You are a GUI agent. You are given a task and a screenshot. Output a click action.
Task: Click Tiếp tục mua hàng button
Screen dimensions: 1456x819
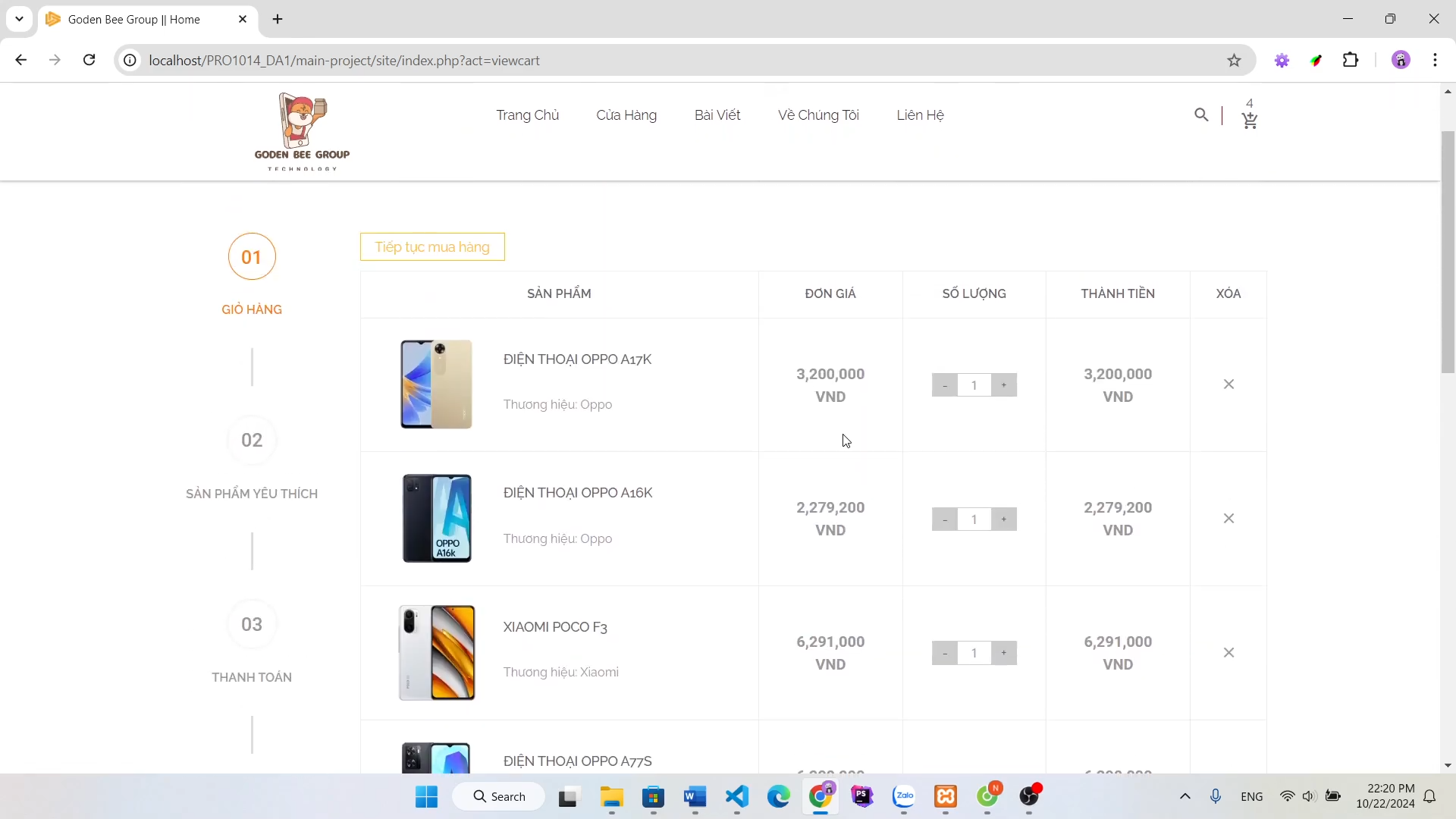pyautogui.click(x=432, y=247)
